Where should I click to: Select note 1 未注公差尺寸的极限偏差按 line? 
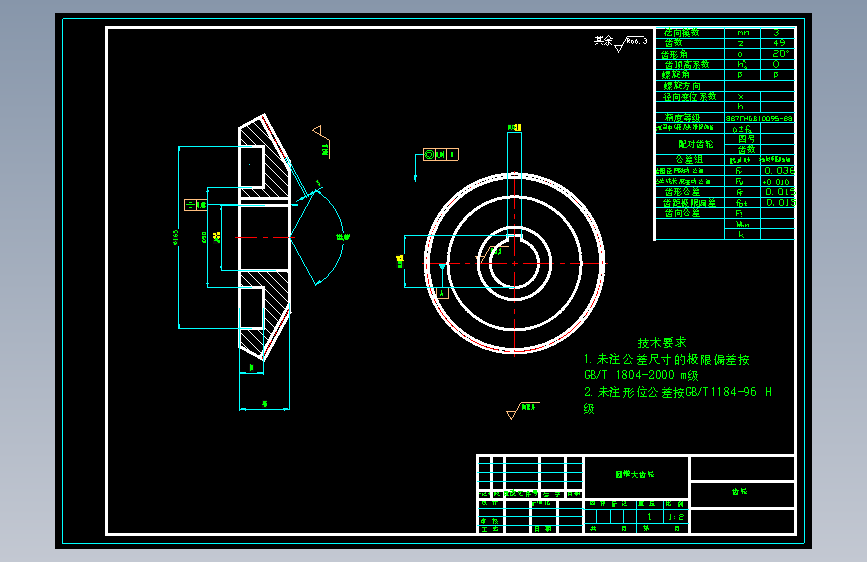coord(667,360)
